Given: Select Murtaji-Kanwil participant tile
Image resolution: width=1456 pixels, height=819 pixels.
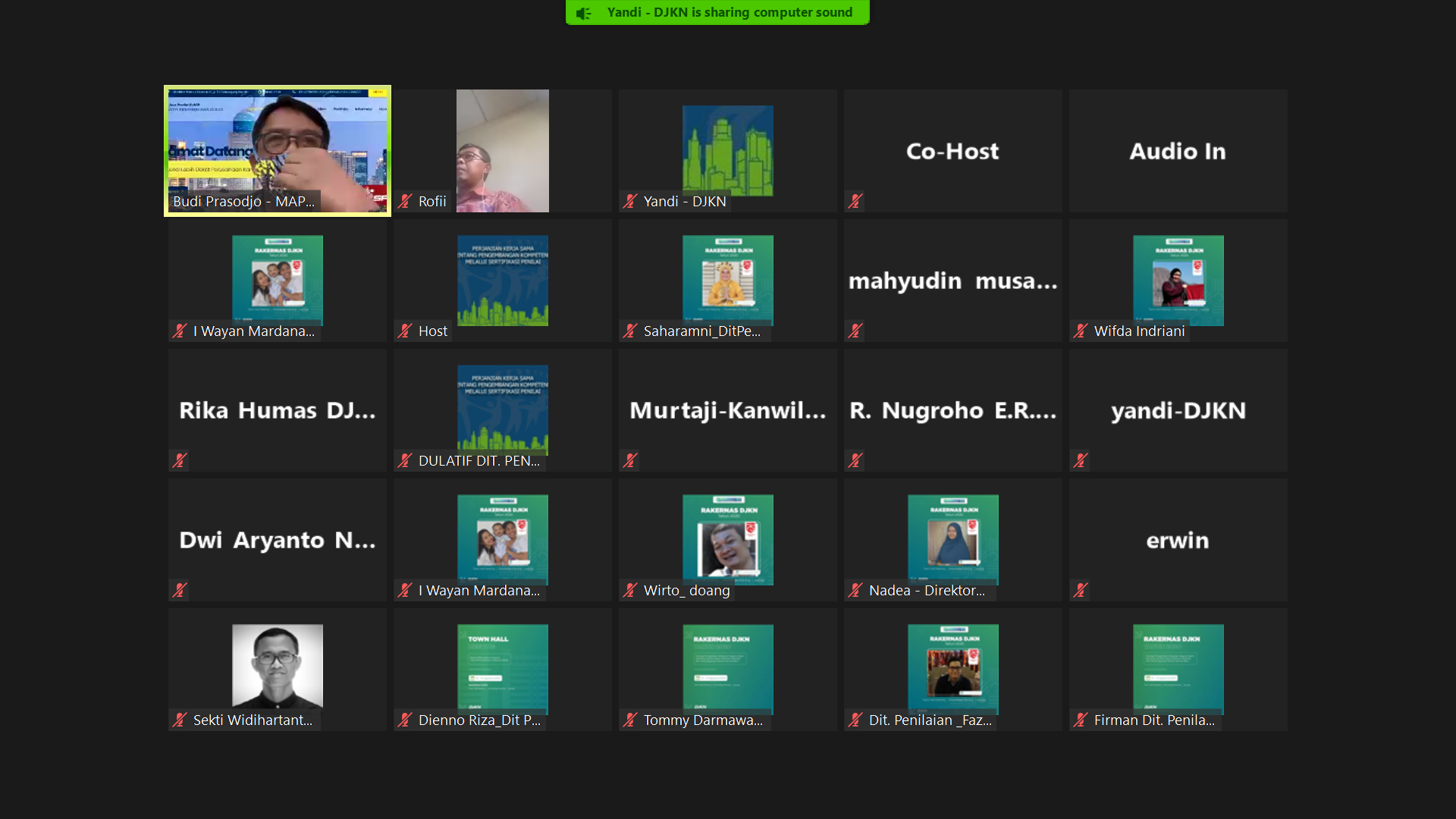Looking at the screenshot, I should tap(727, 410).
